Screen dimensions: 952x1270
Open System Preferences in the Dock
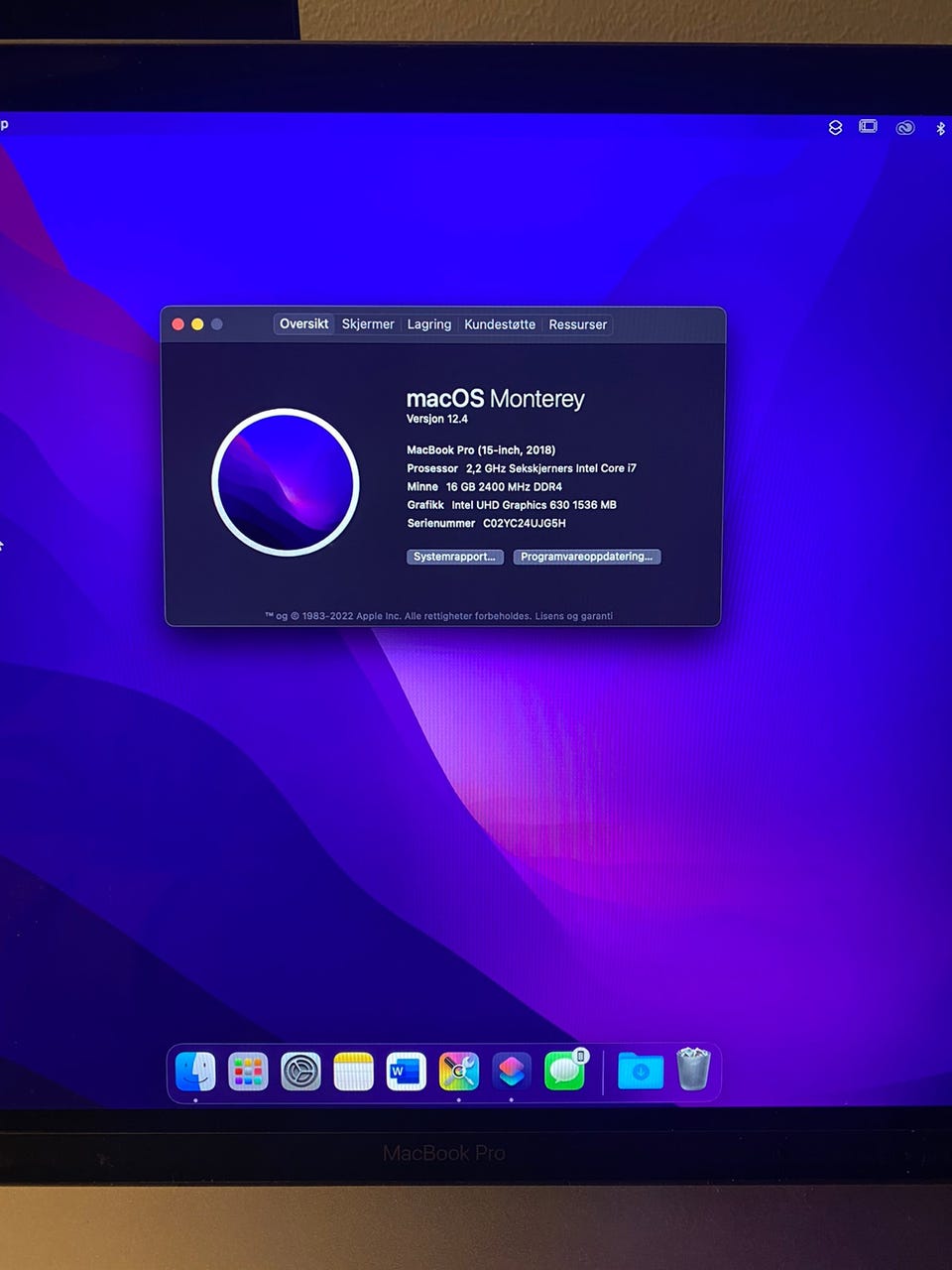pos(300,1072)
